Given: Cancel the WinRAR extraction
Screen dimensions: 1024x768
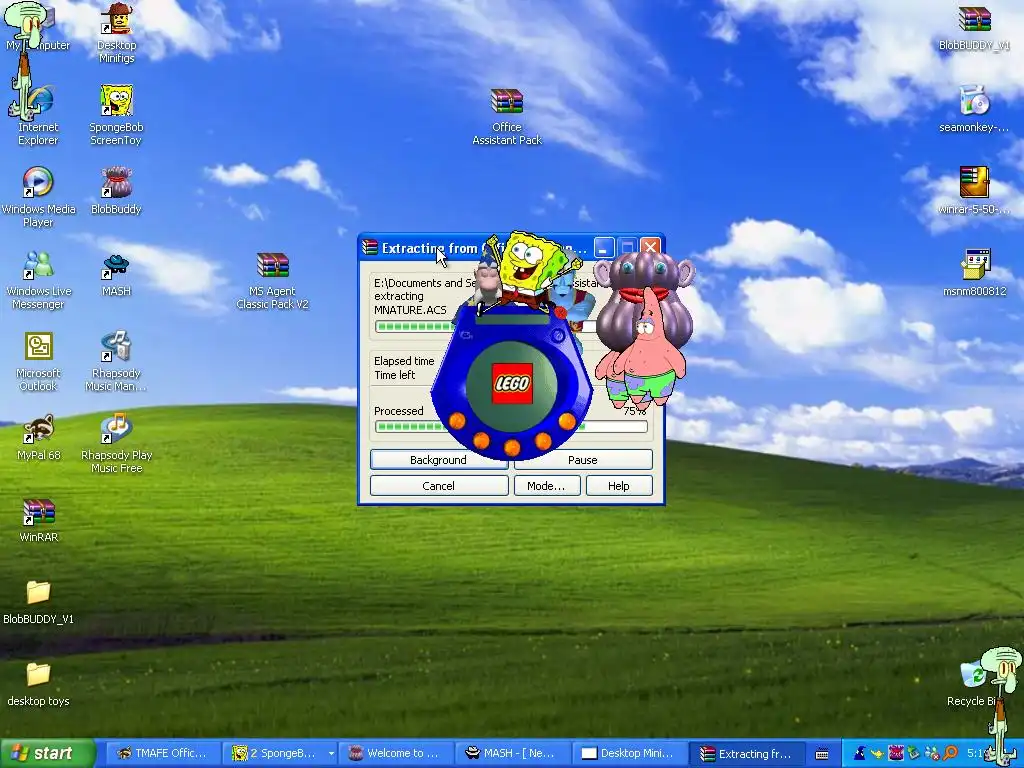Looking at the screenshot, I should (438, 486).
